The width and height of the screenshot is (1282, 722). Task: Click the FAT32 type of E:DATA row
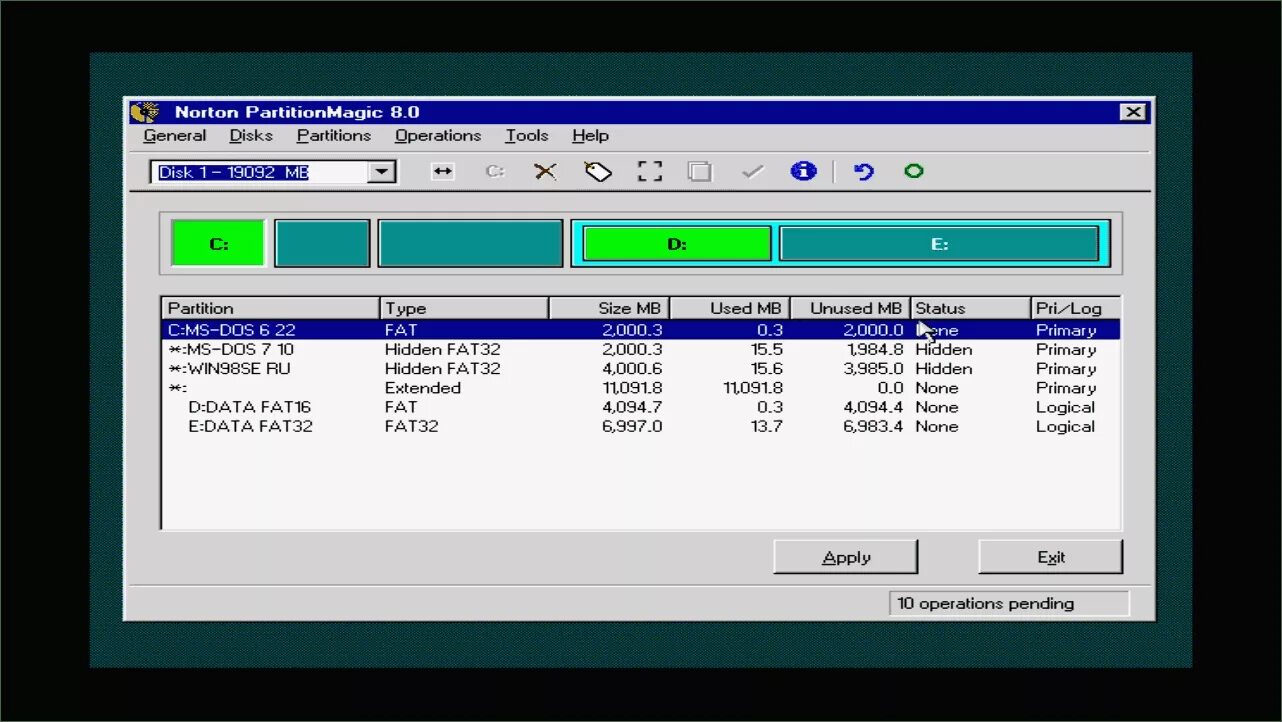pos(411,426)
